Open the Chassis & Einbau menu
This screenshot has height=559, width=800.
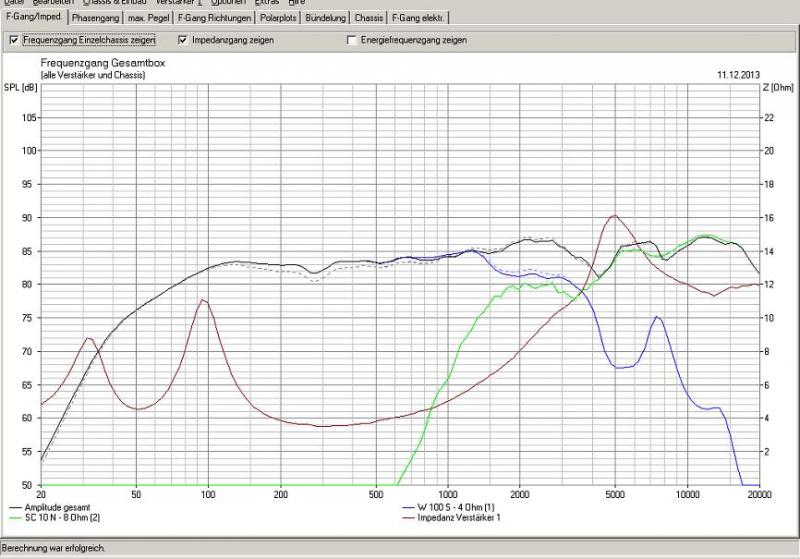(x=115, y=3)
